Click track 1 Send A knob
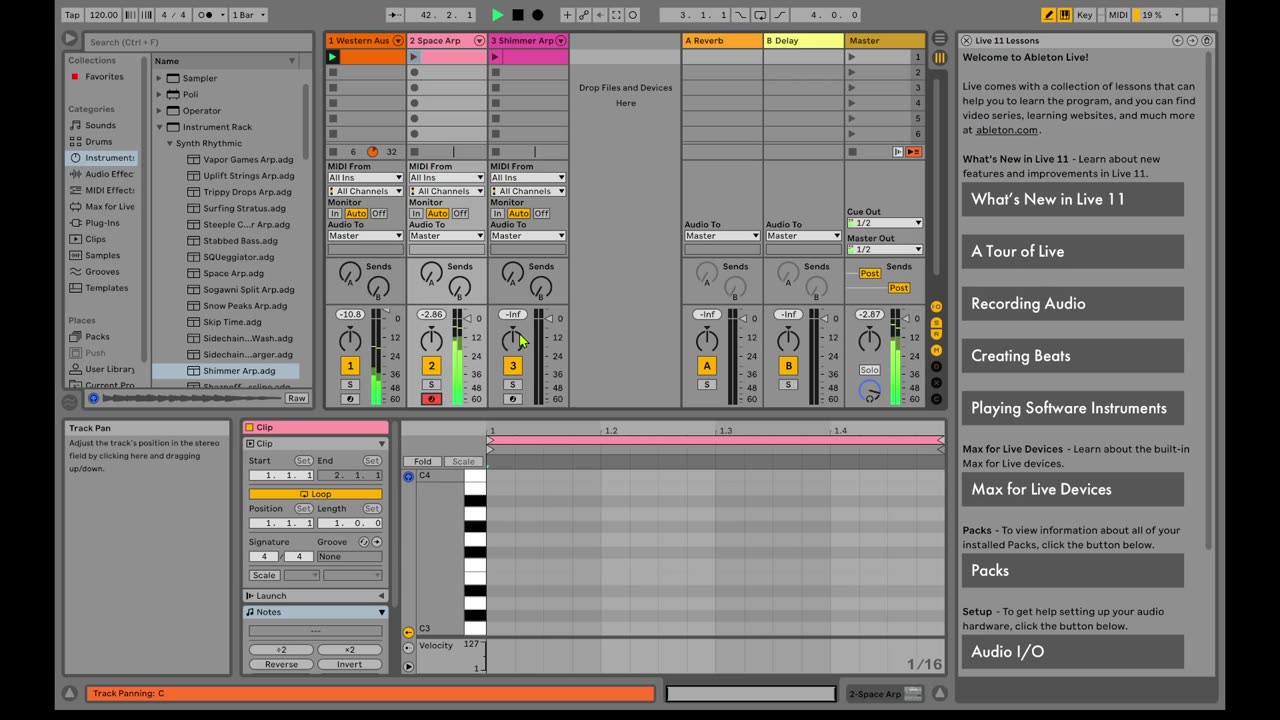 point(349,272)
